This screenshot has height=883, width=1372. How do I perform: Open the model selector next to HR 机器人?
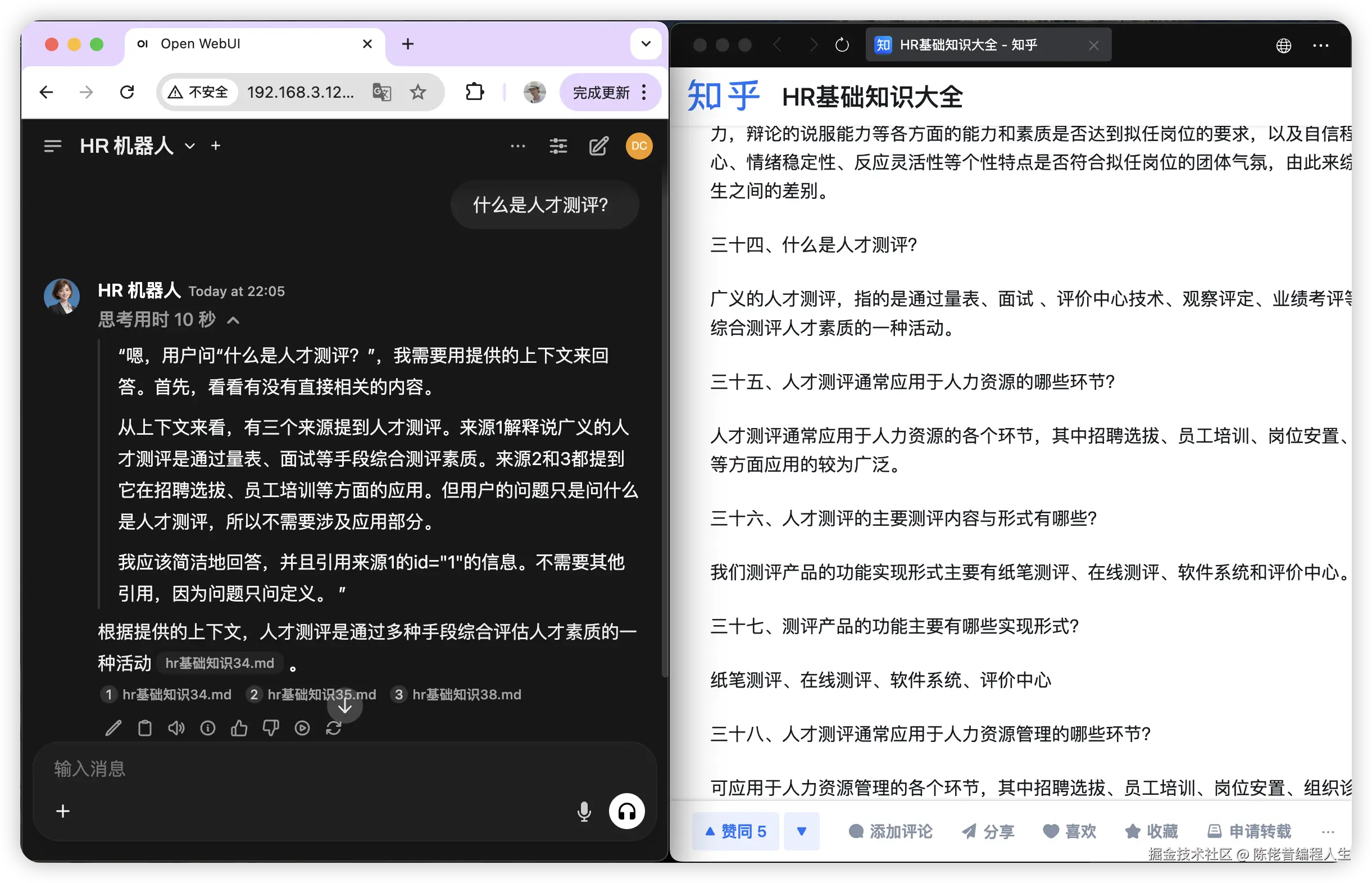[x=190, y=146]
